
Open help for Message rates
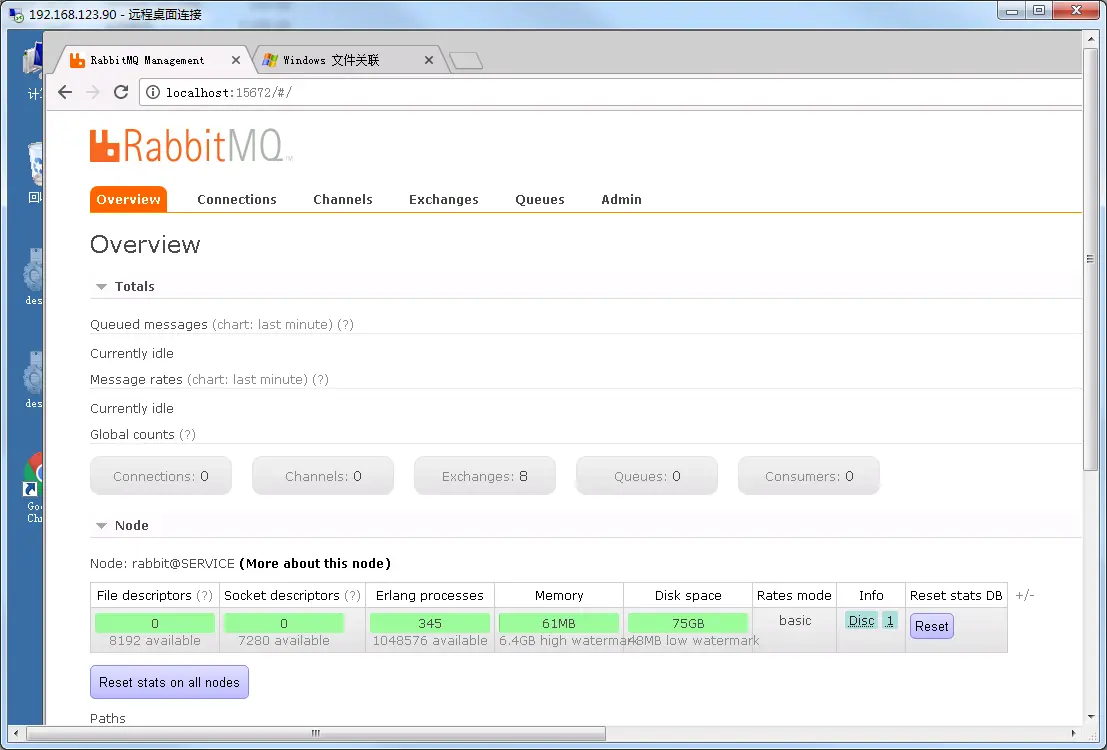pos(321,379)
